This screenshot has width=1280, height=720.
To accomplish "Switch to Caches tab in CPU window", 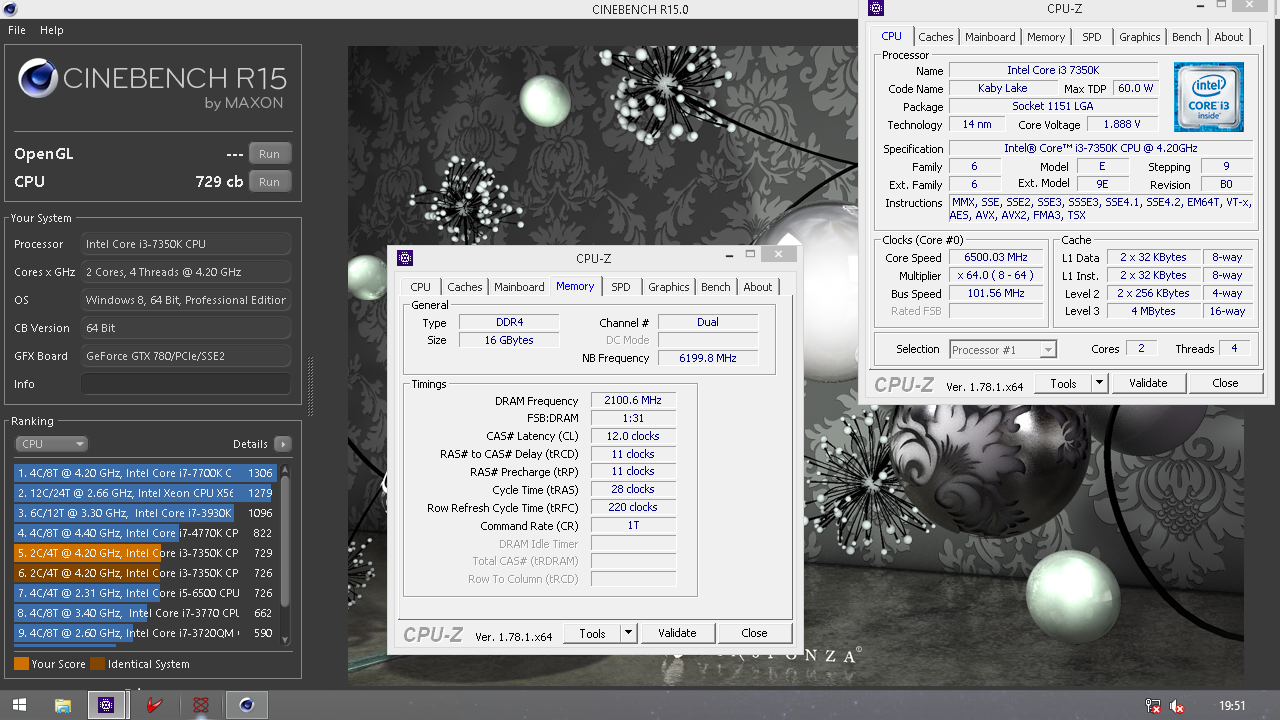I will (935, 37).
